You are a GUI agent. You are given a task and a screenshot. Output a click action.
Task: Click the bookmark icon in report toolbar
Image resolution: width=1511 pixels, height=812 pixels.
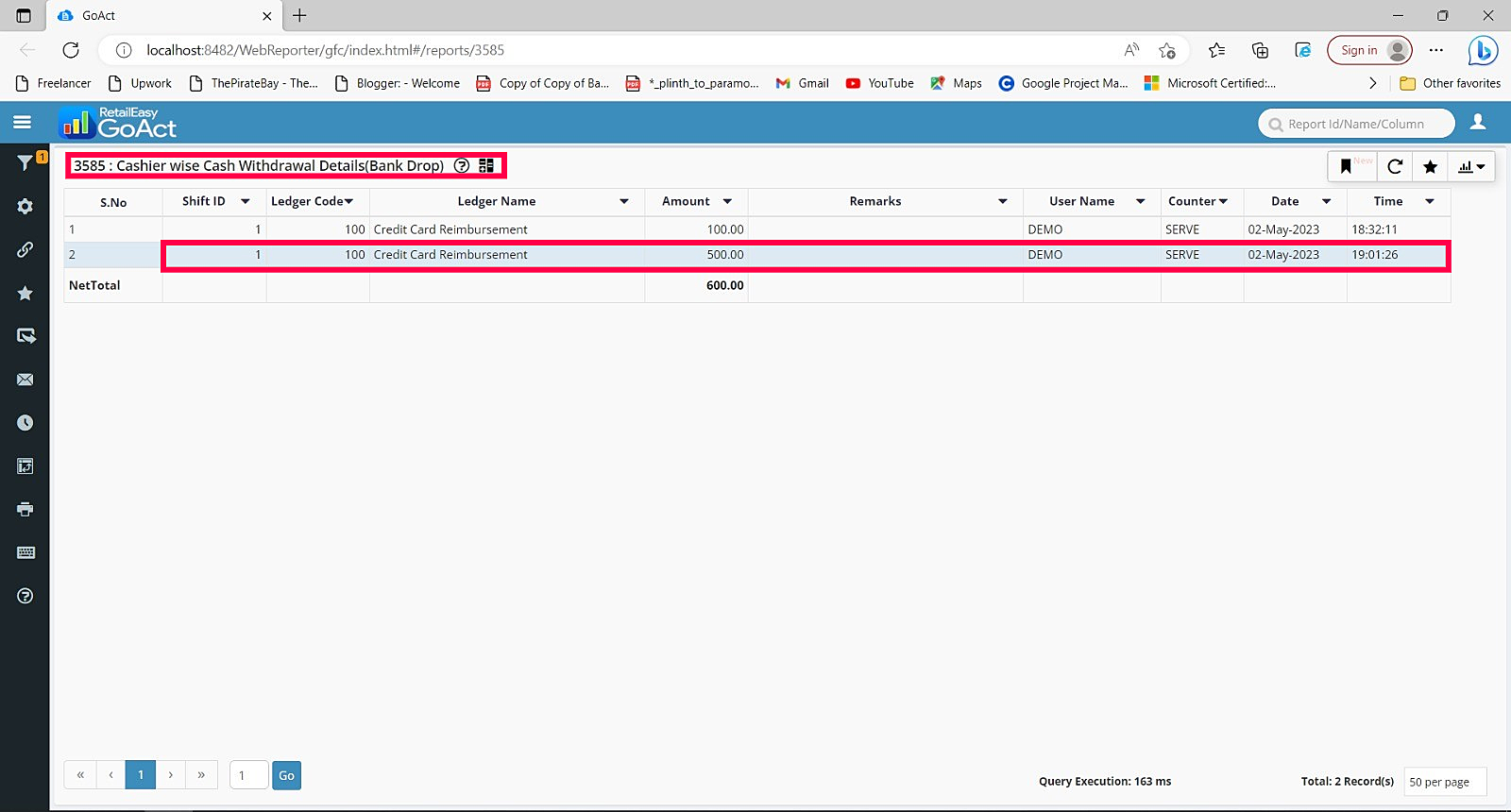1346,167
